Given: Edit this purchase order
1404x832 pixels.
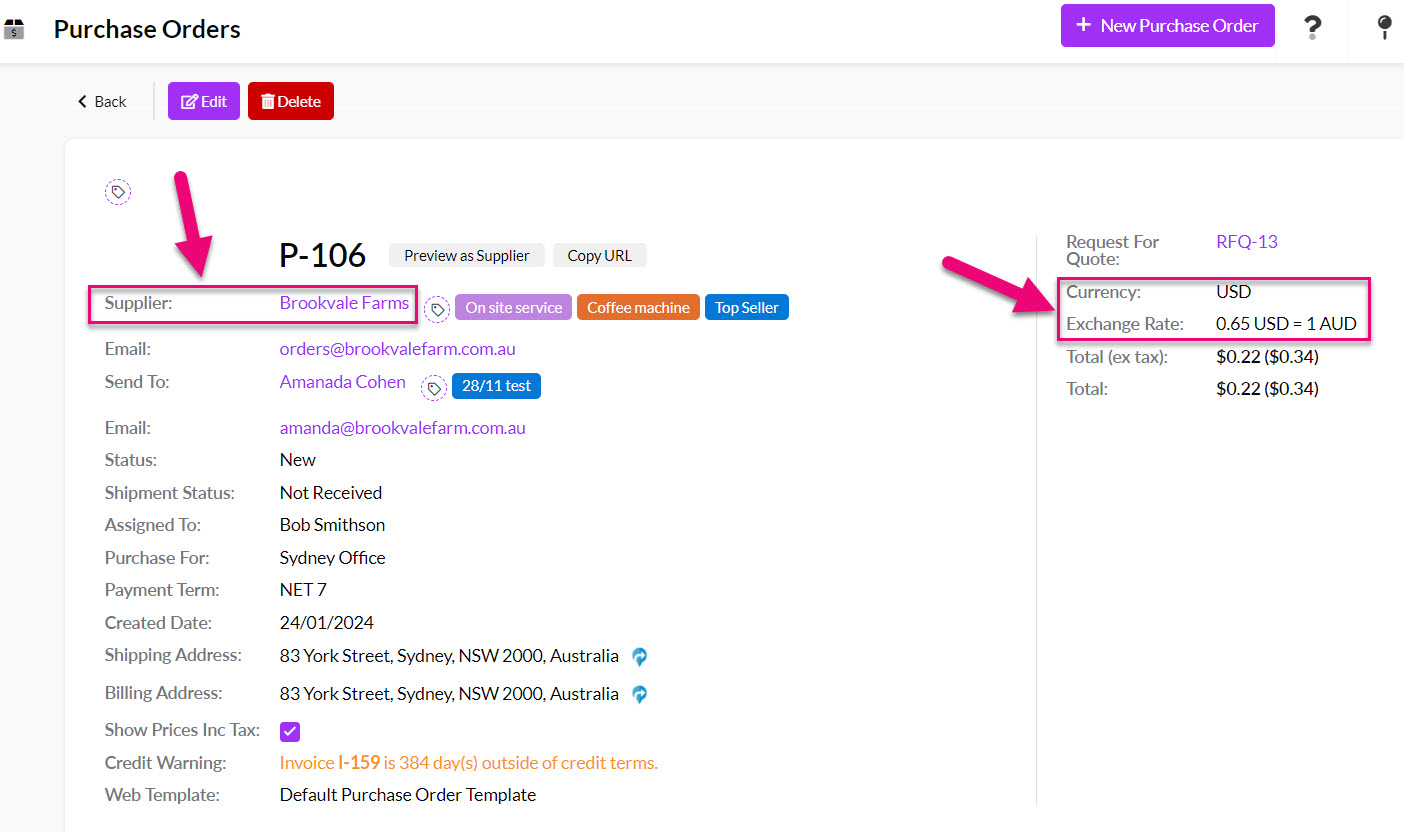Looking at the screenshot, I should click(204, 101).
